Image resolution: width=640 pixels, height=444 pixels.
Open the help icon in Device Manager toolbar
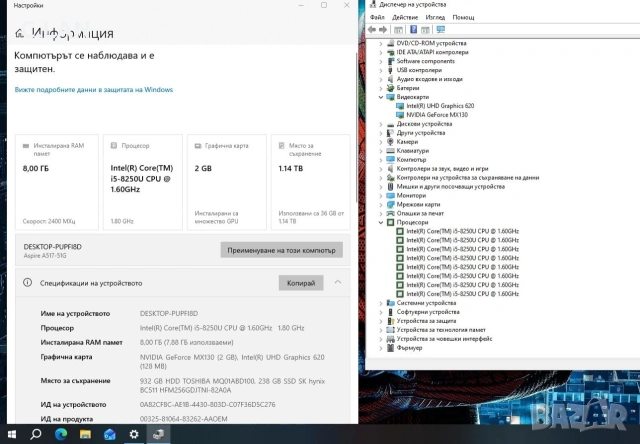[x=413, y=29]
